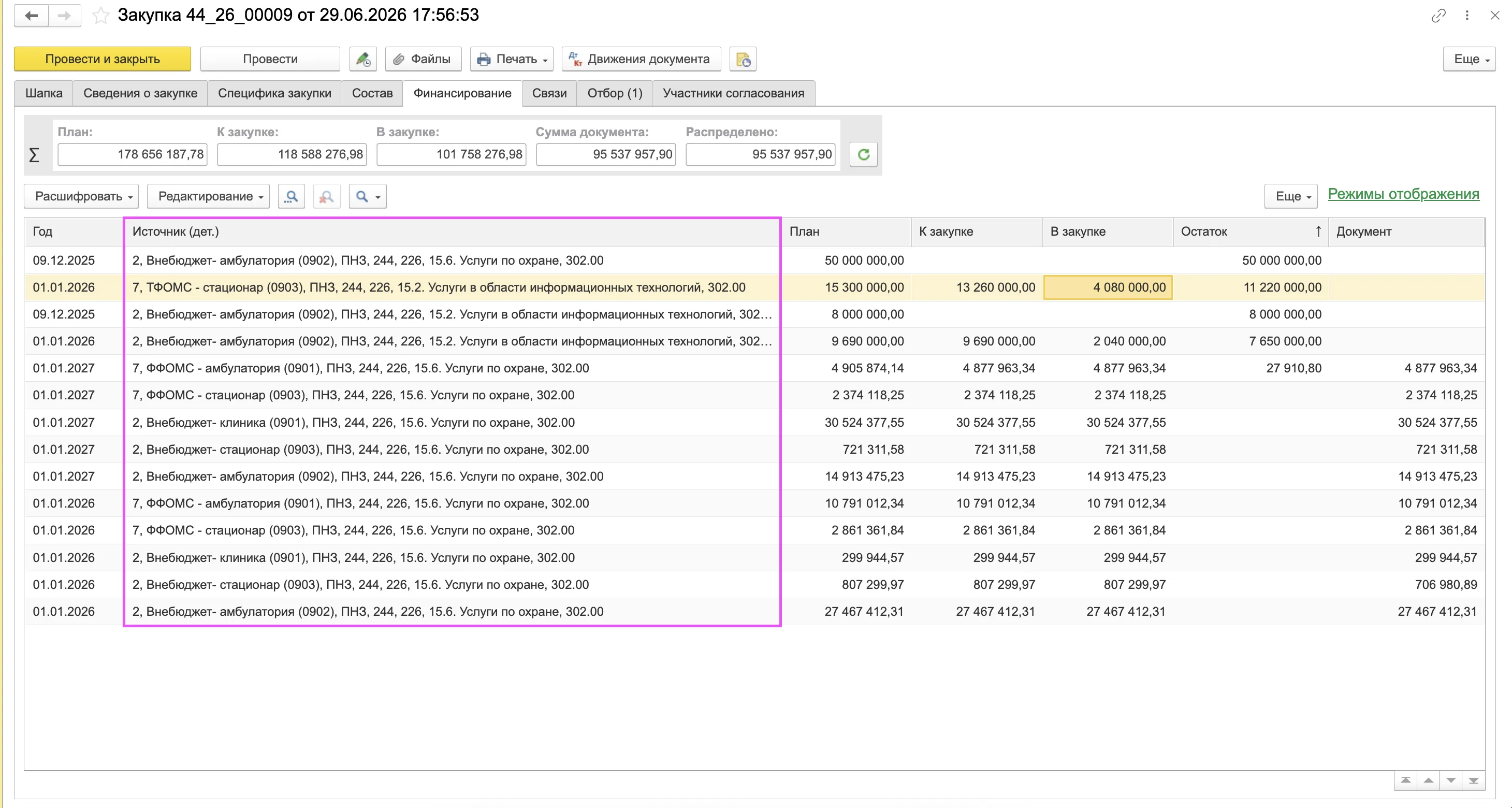Switch to the Состав tab
Screen dimensions: 1512x808
372,93
